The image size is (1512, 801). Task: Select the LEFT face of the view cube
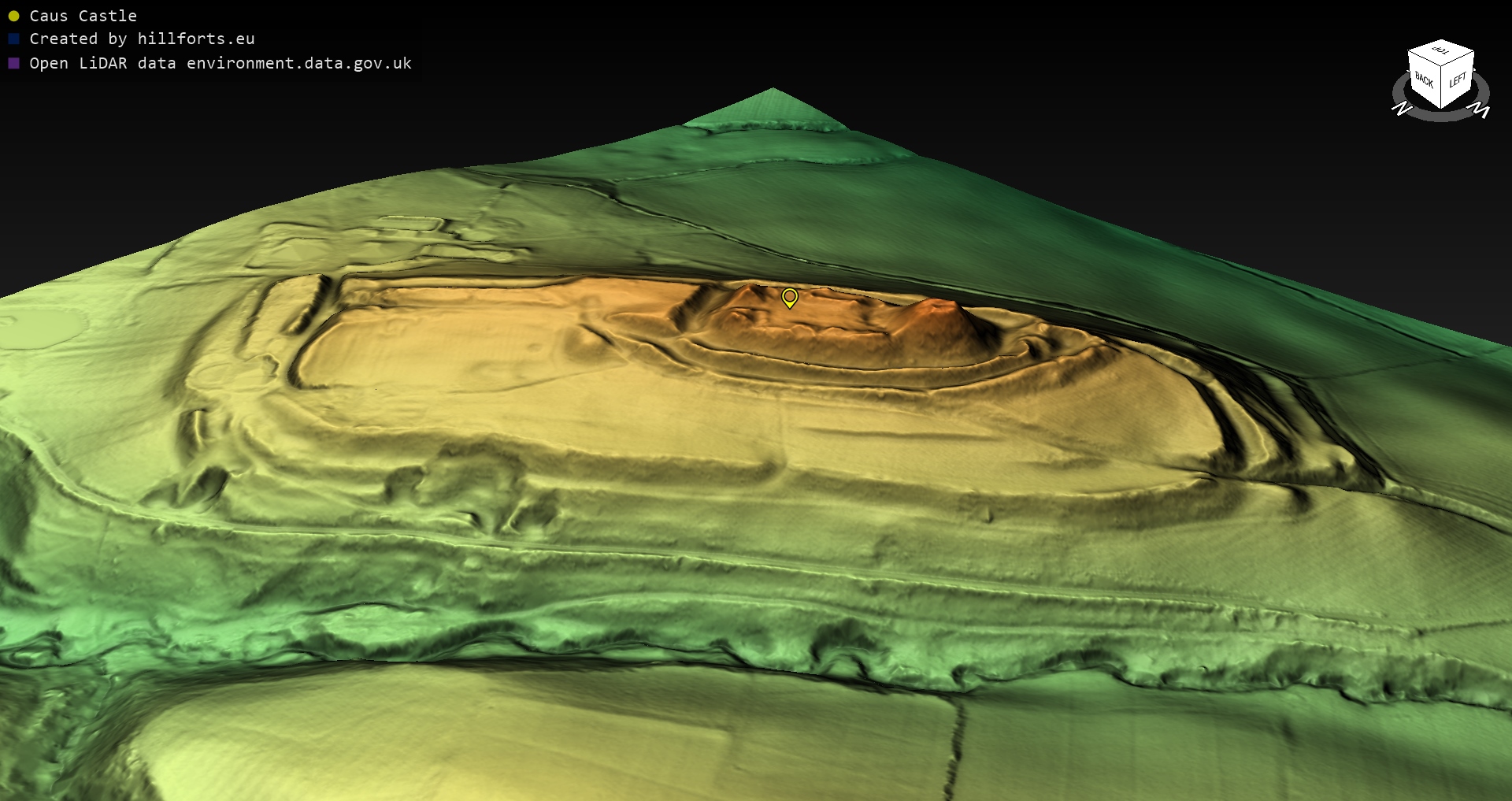coord(1458,80)
